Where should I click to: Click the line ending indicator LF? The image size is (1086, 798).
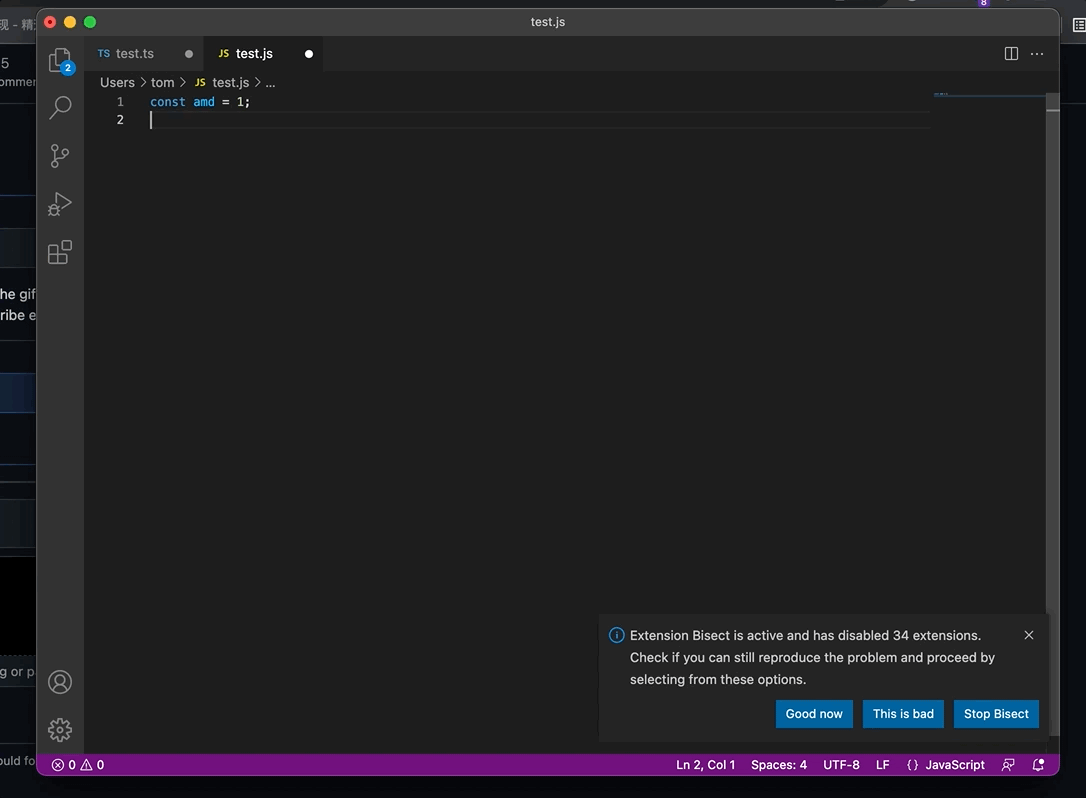point(882,764)
